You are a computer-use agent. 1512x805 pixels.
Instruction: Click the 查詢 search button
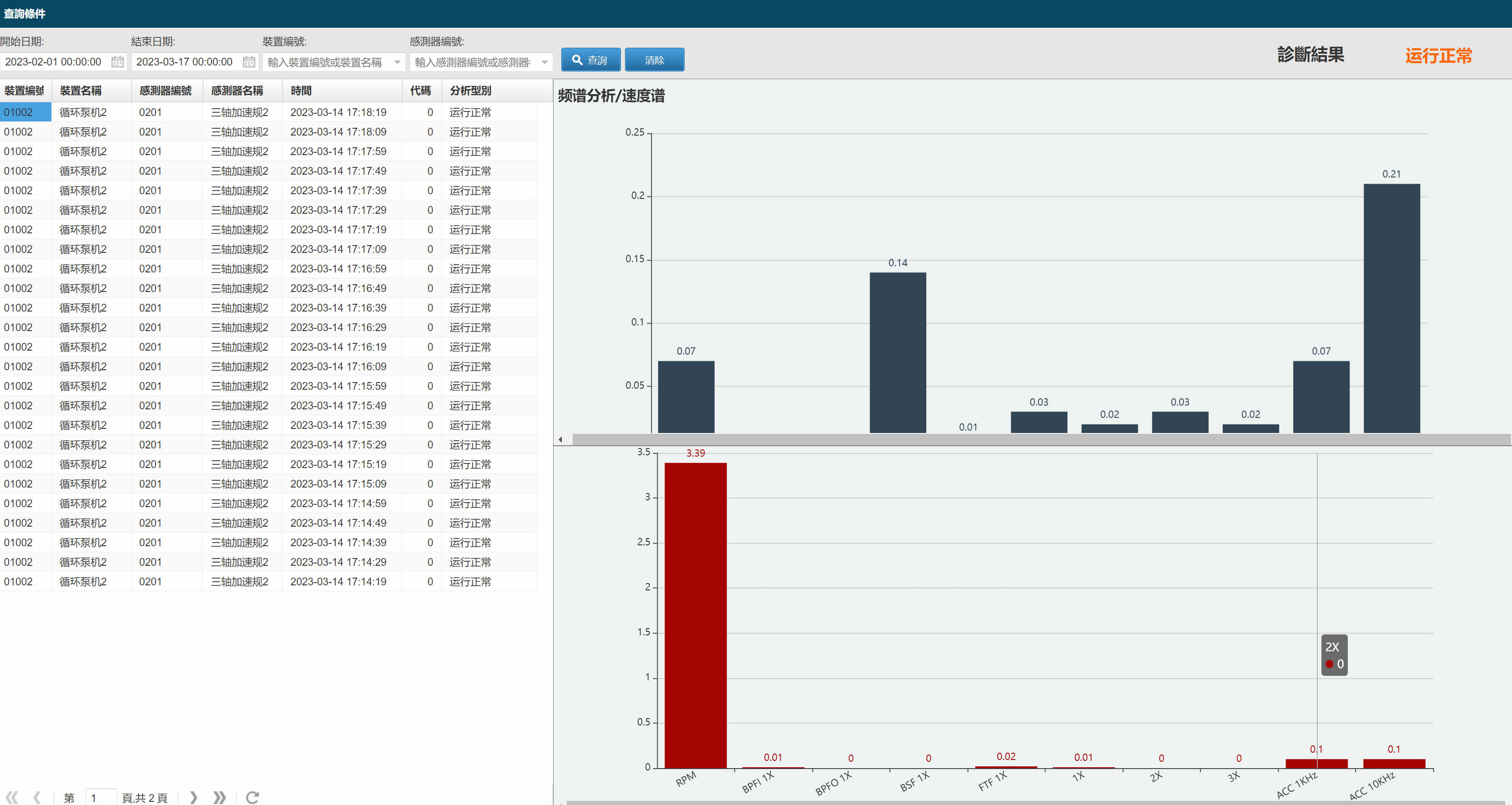click(x=590, y=60)
